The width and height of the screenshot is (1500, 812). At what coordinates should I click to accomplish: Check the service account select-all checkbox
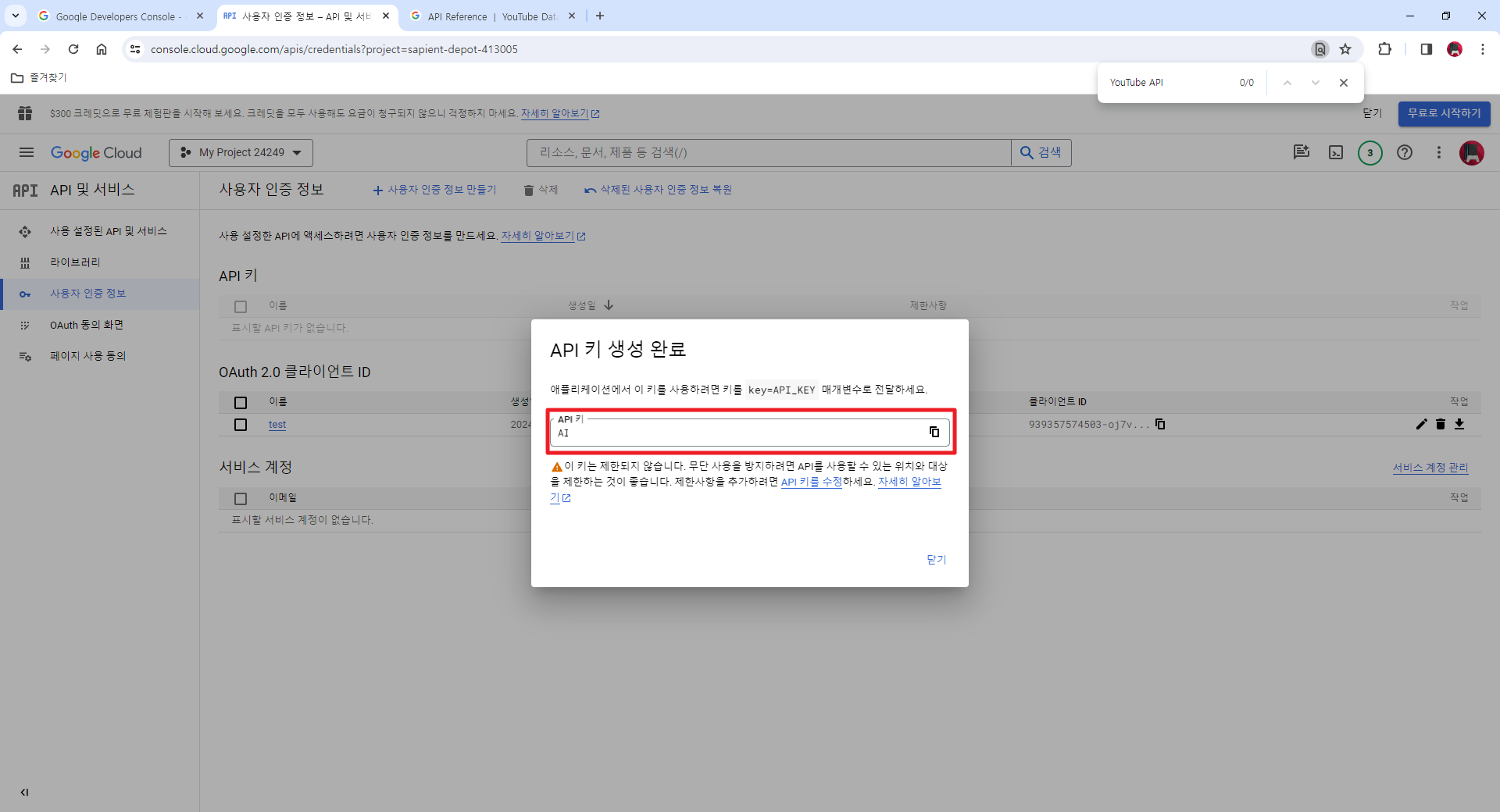[240, 498]
